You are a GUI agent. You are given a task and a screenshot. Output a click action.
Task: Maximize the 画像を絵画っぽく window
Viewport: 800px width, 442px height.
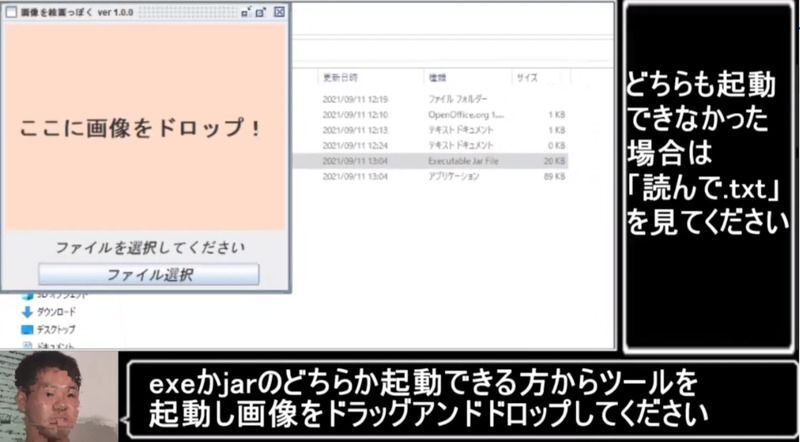(262, 12)
